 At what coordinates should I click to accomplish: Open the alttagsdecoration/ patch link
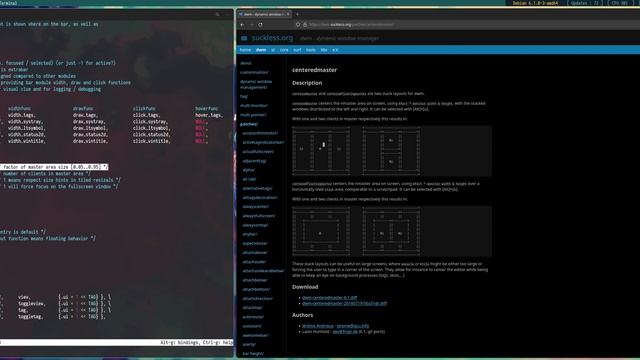260,197
